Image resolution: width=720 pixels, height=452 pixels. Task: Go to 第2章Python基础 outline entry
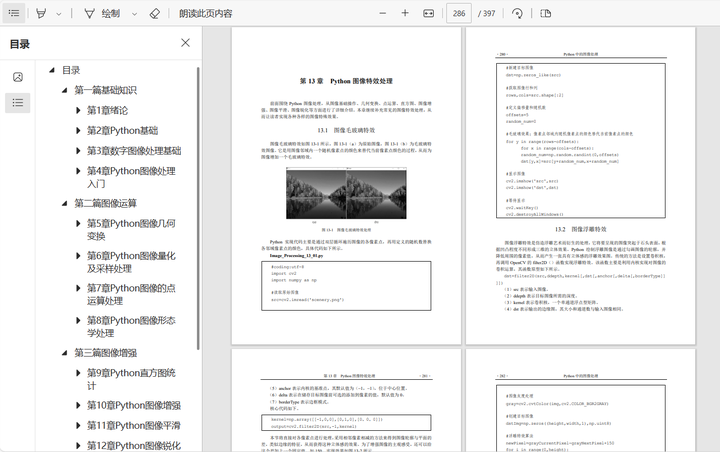coord(123,130)
